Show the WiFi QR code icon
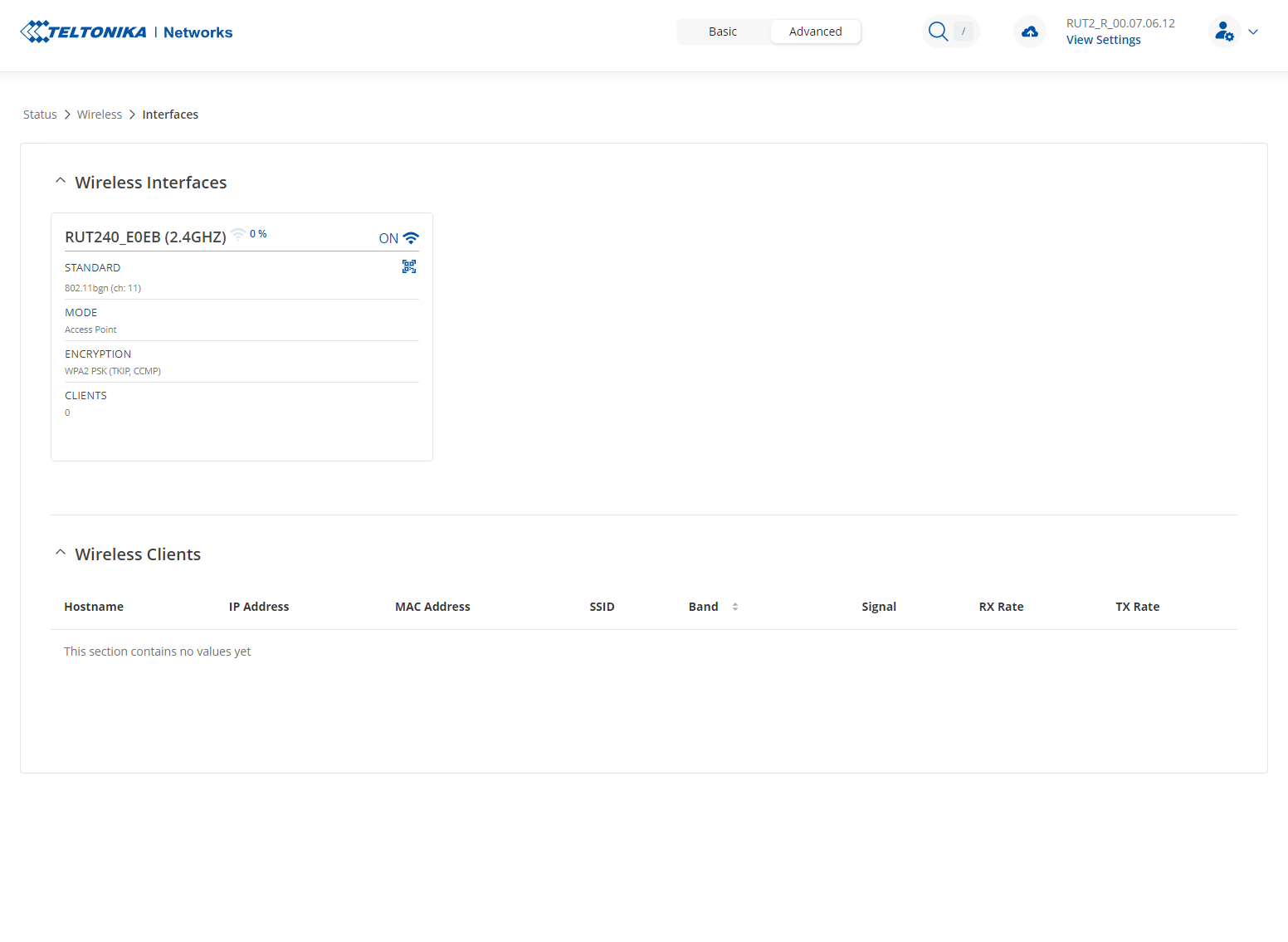This screenshot has height=942, width=1288. tap(409, 266)
